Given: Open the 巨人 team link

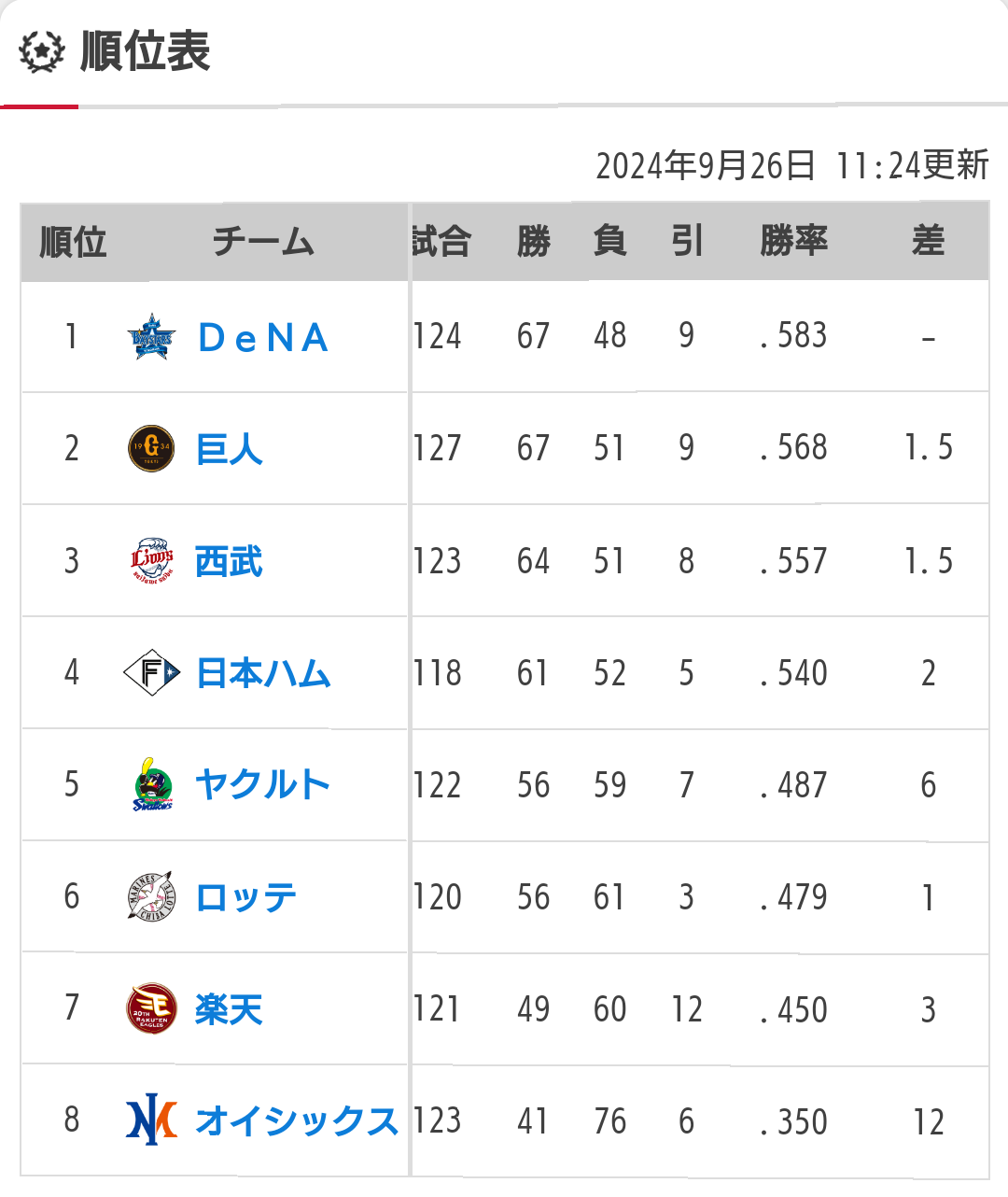Looking at the screenshot, I should coord(230,449).
